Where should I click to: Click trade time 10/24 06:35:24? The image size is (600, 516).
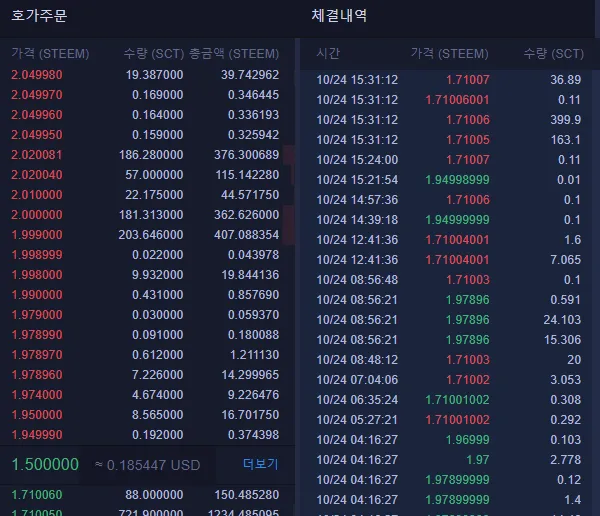click(357, 400)
